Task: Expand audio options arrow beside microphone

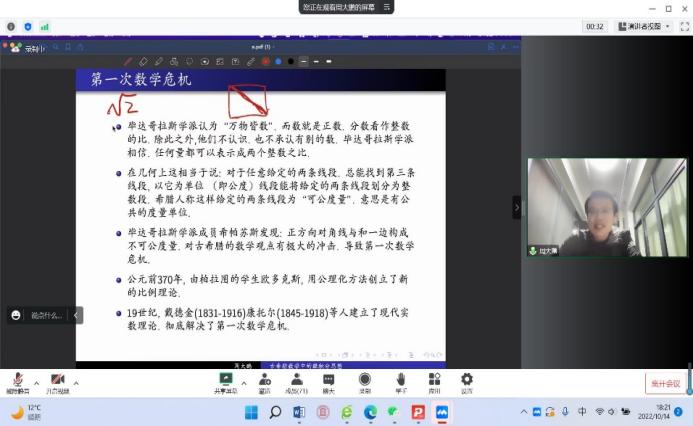Action: 36,382
